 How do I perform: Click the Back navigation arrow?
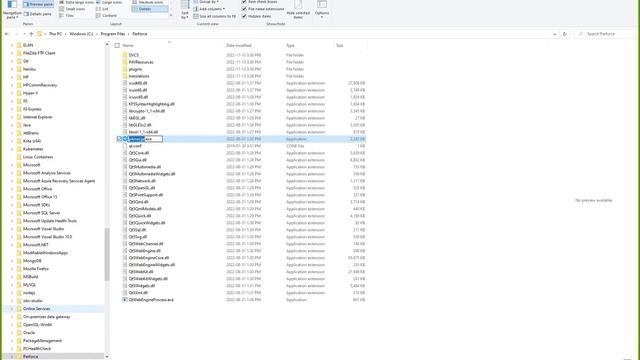(x=7, y=34)
